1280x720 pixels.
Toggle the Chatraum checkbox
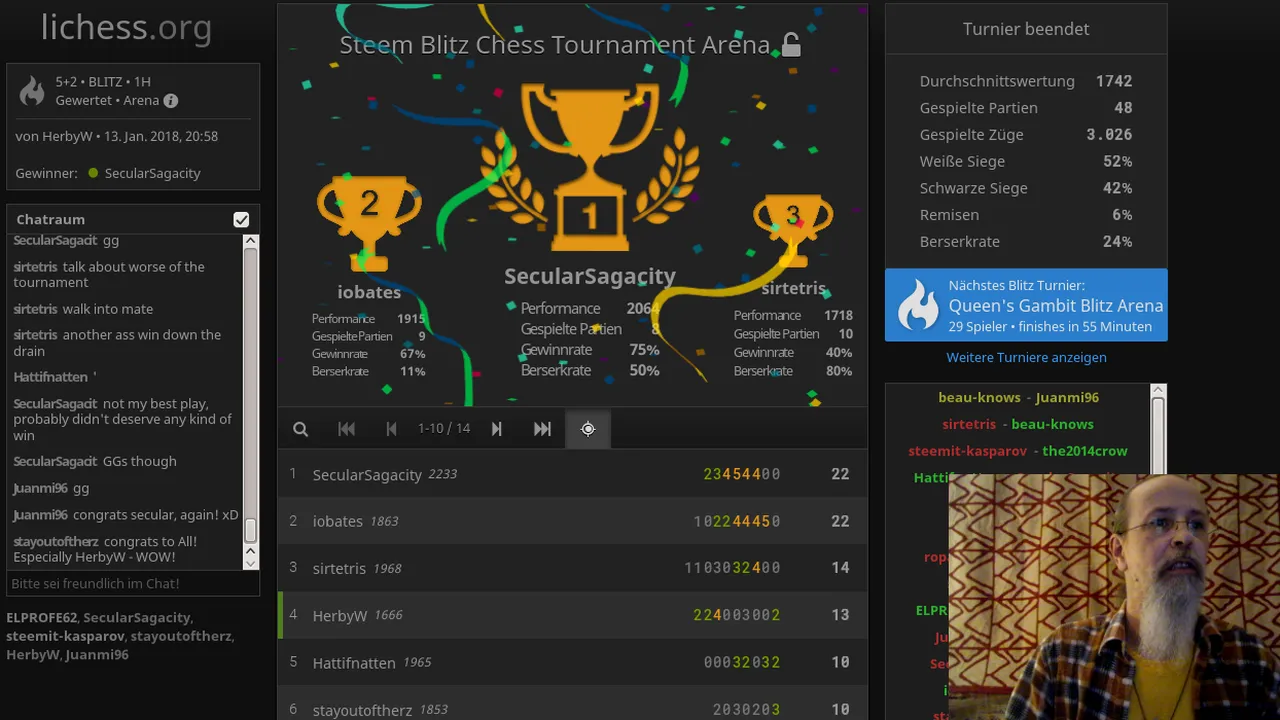[x=241, y=219]
